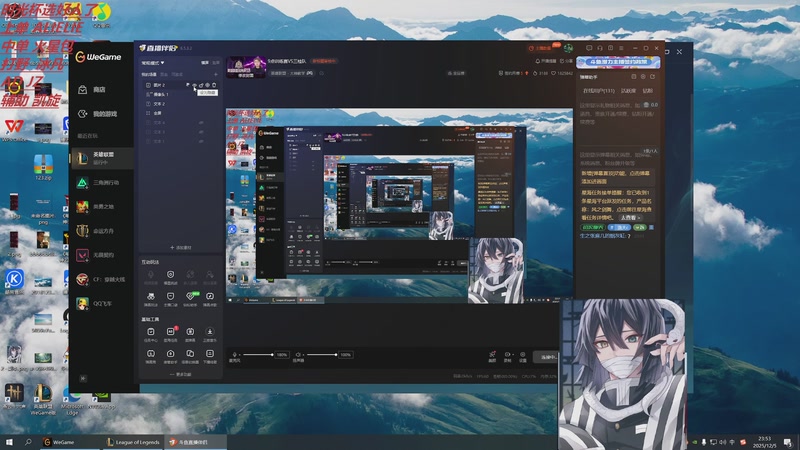Click the 添加素材 add source button
Image resolution: width=800 pixels, height=450 pixels.
[181, 247]
